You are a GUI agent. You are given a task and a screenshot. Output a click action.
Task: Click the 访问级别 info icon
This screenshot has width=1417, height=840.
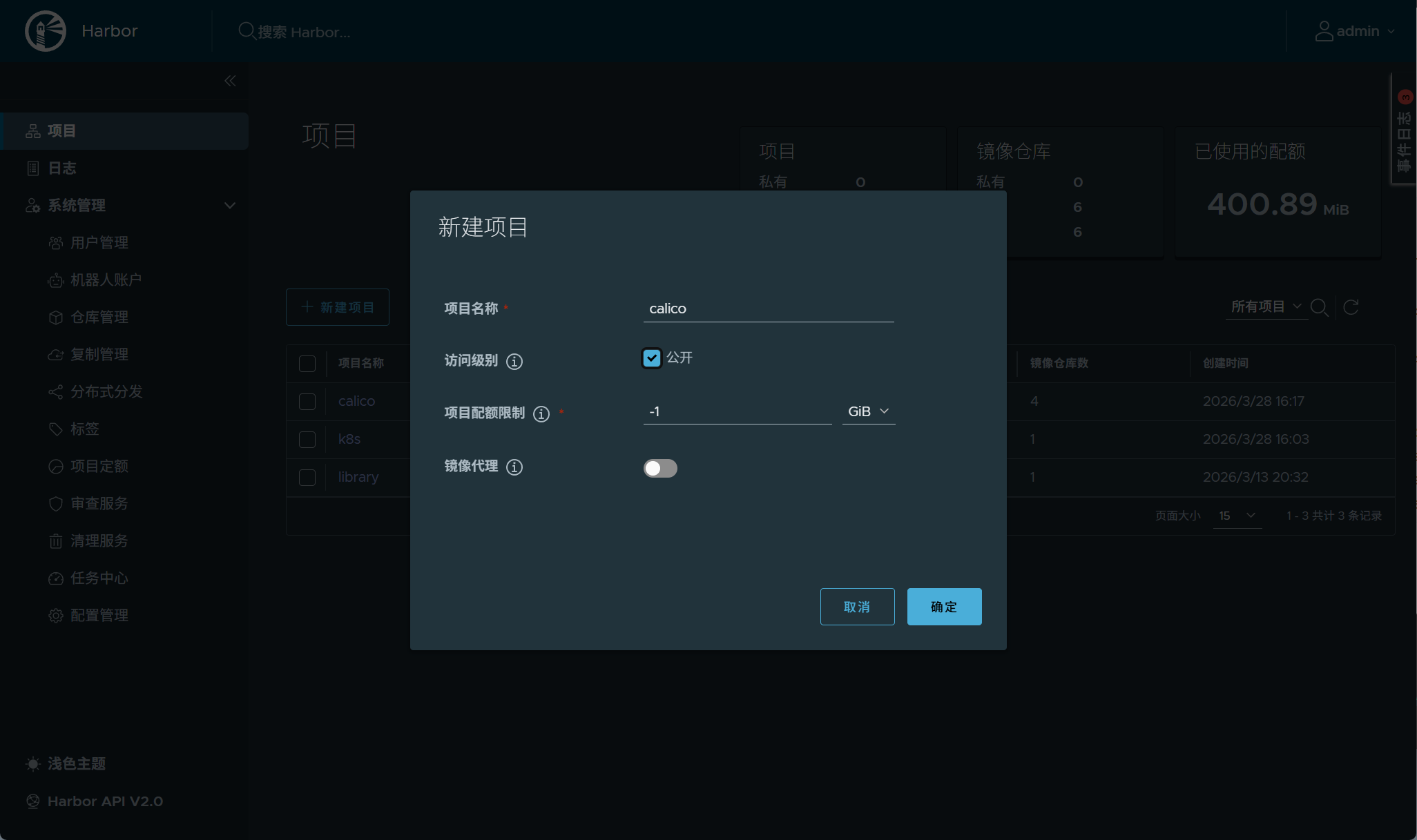[x=514, y=361]
